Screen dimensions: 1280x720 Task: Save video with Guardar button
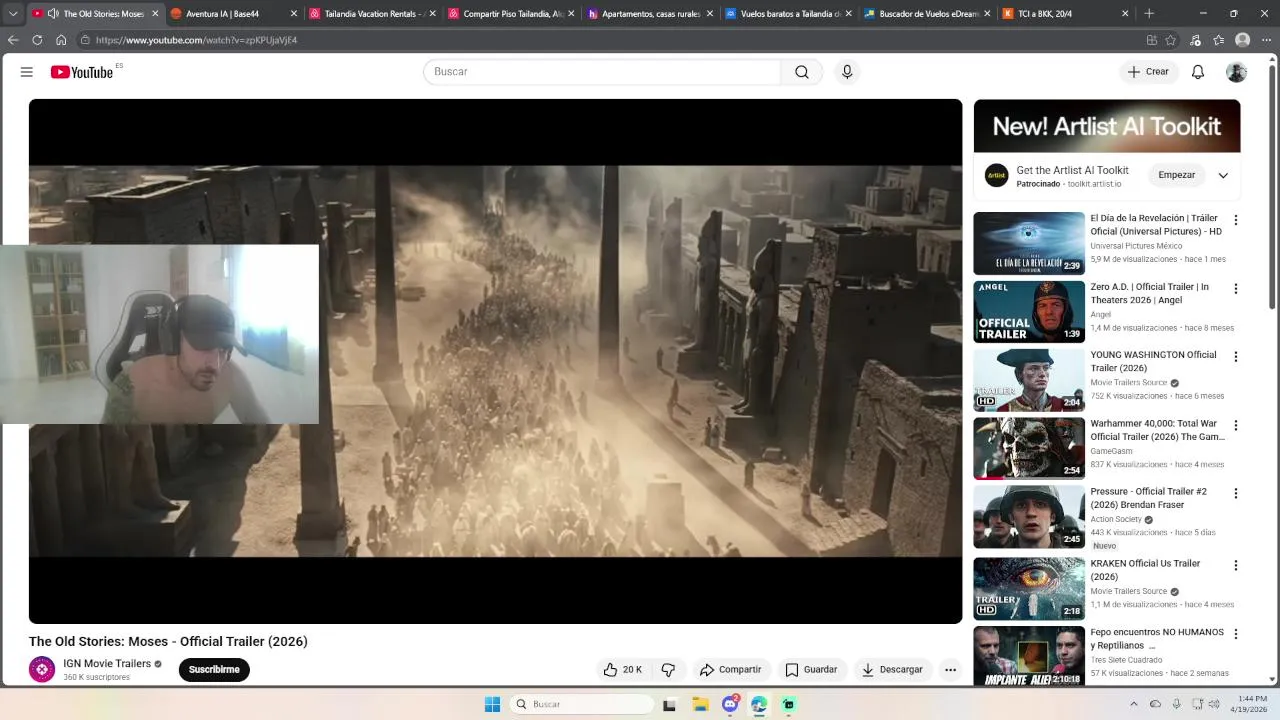[811, 670]
